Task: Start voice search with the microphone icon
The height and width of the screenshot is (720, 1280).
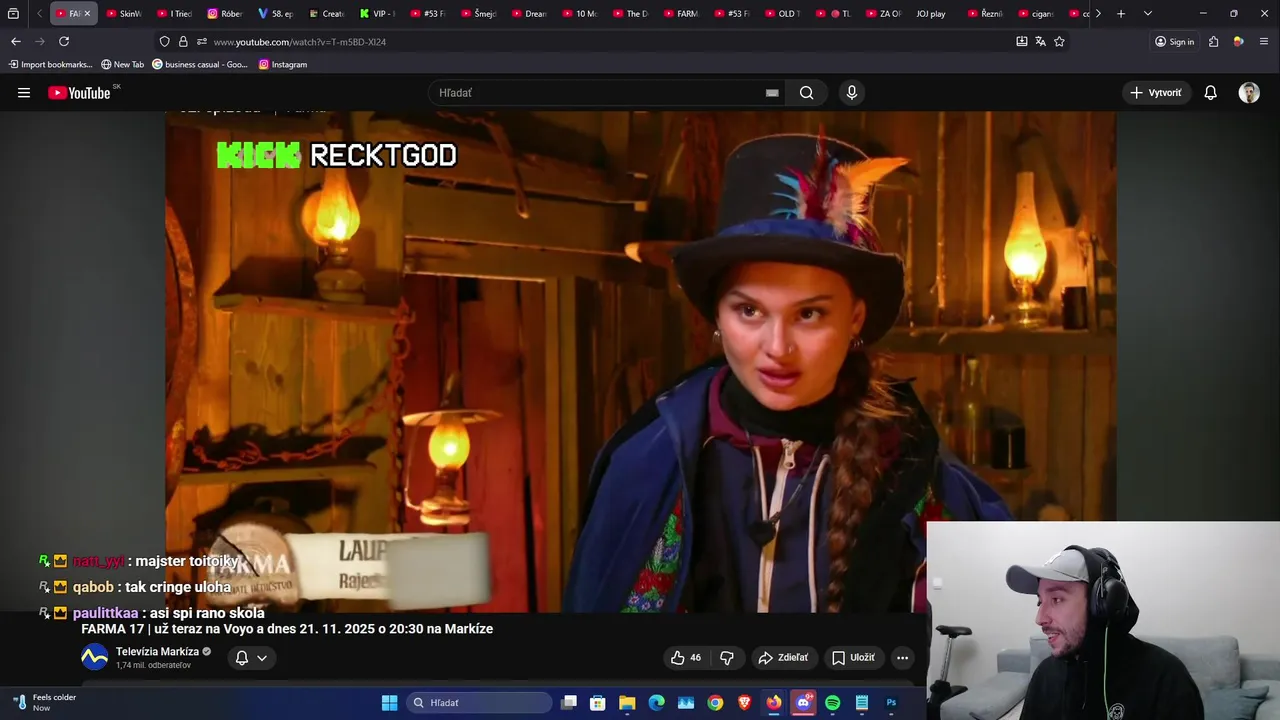Action: (852, 93)
